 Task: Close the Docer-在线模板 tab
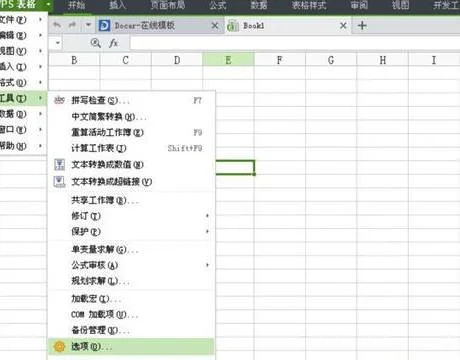215,26
